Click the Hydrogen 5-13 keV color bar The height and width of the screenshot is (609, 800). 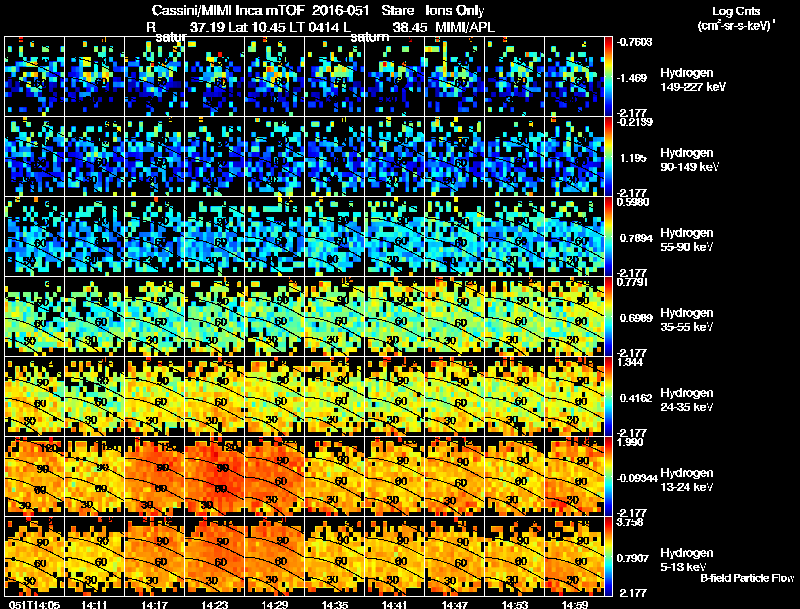(608, 556)
